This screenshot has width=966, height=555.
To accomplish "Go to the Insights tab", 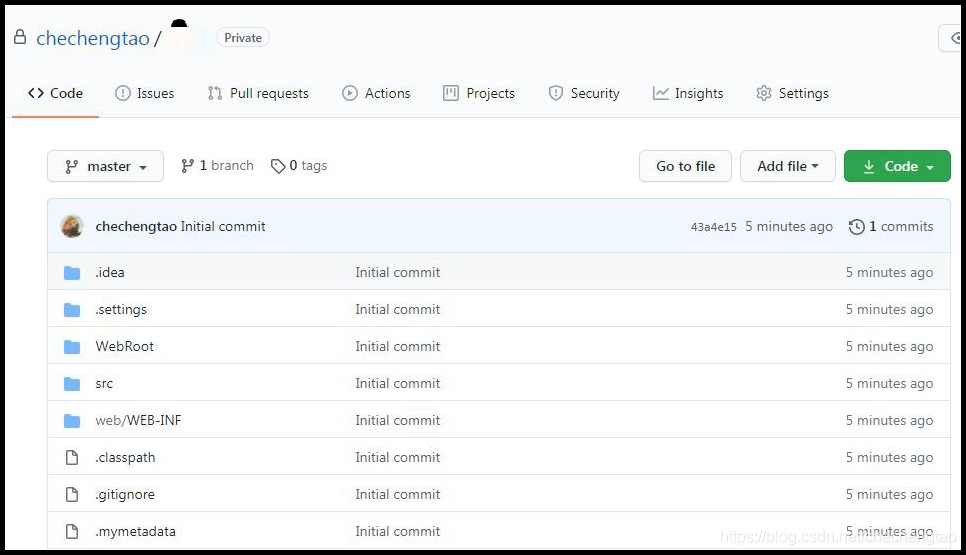I will click(x=688, y=93).
